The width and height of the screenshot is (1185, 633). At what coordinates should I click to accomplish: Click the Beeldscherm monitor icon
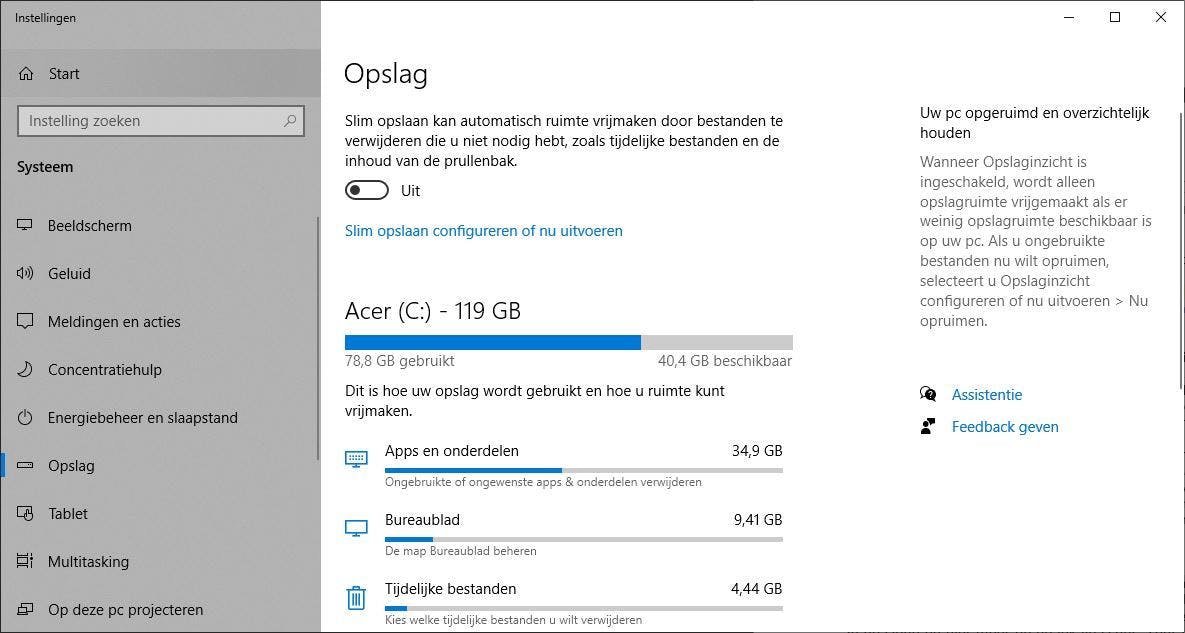pyautogui.click(x=26, y=226)
